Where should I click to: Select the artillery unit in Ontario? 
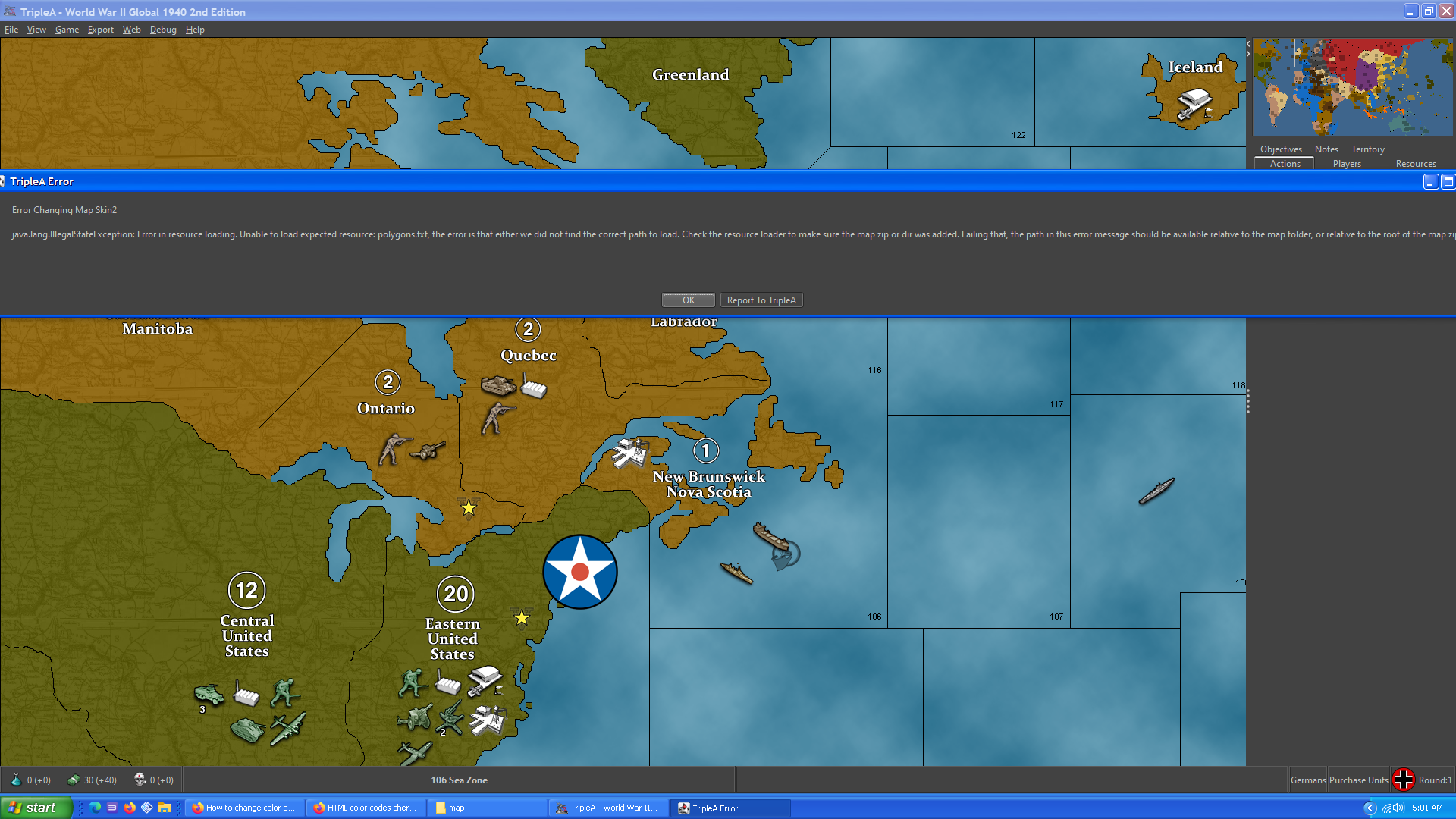point(428,451)
